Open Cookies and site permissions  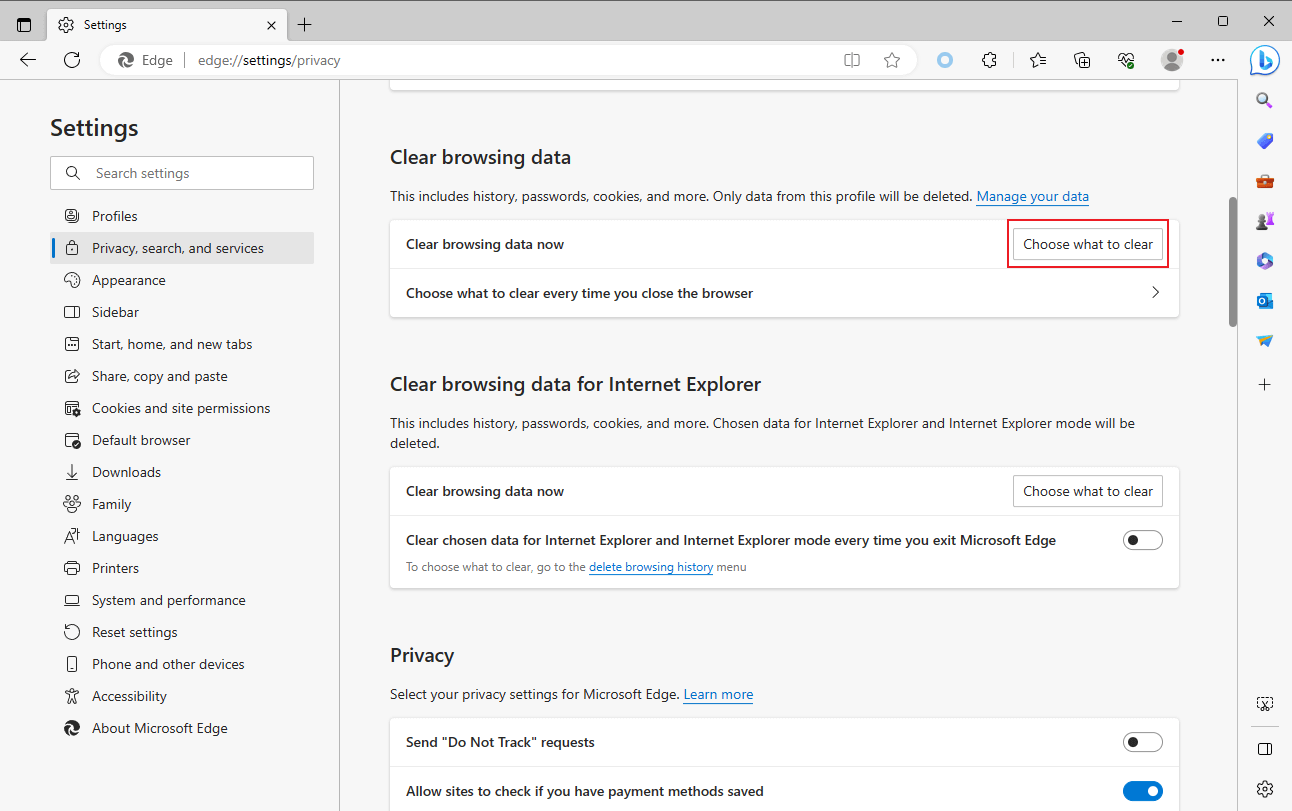click(182, 408)
